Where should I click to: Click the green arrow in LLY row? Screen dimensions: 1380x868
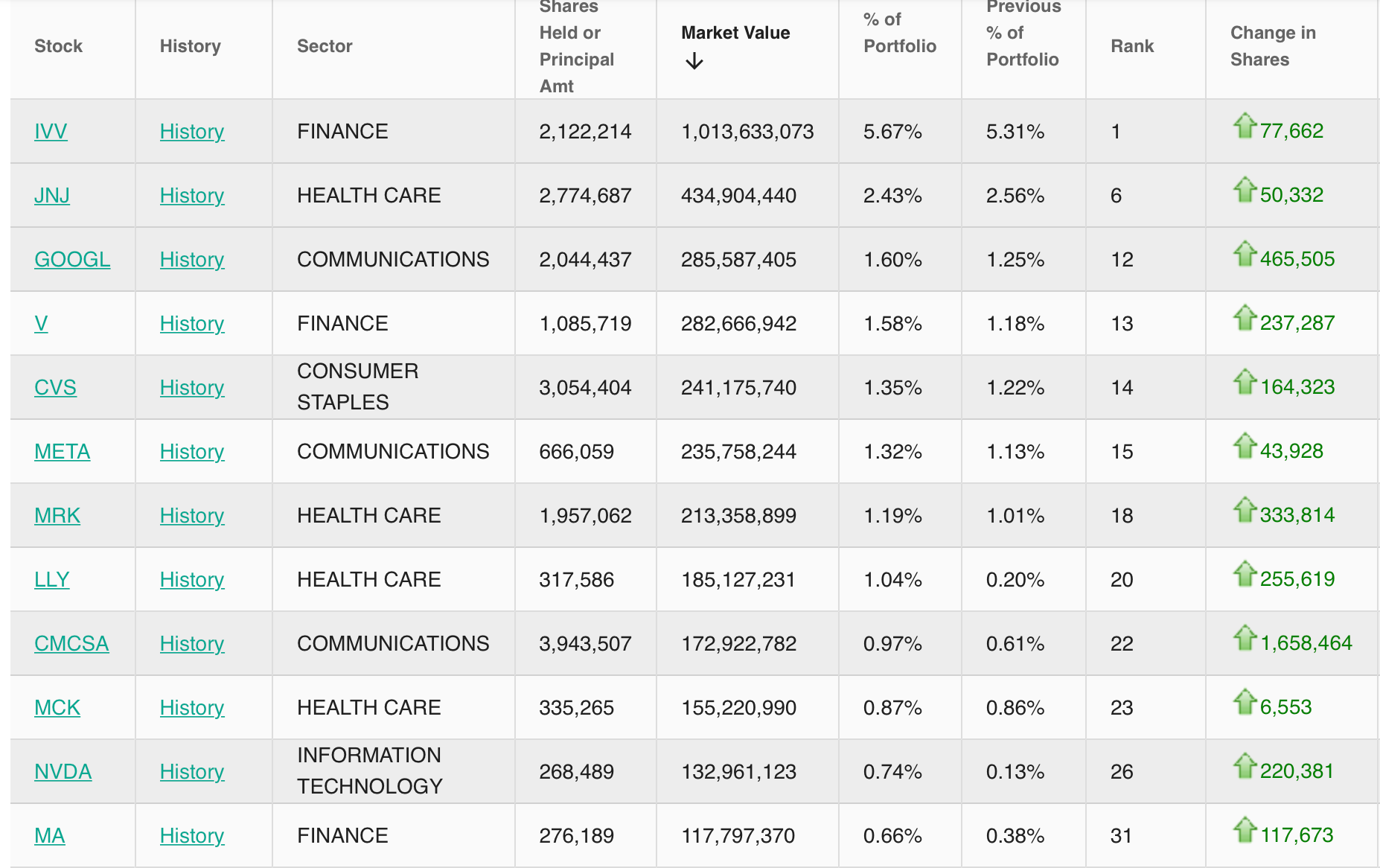1245,574
